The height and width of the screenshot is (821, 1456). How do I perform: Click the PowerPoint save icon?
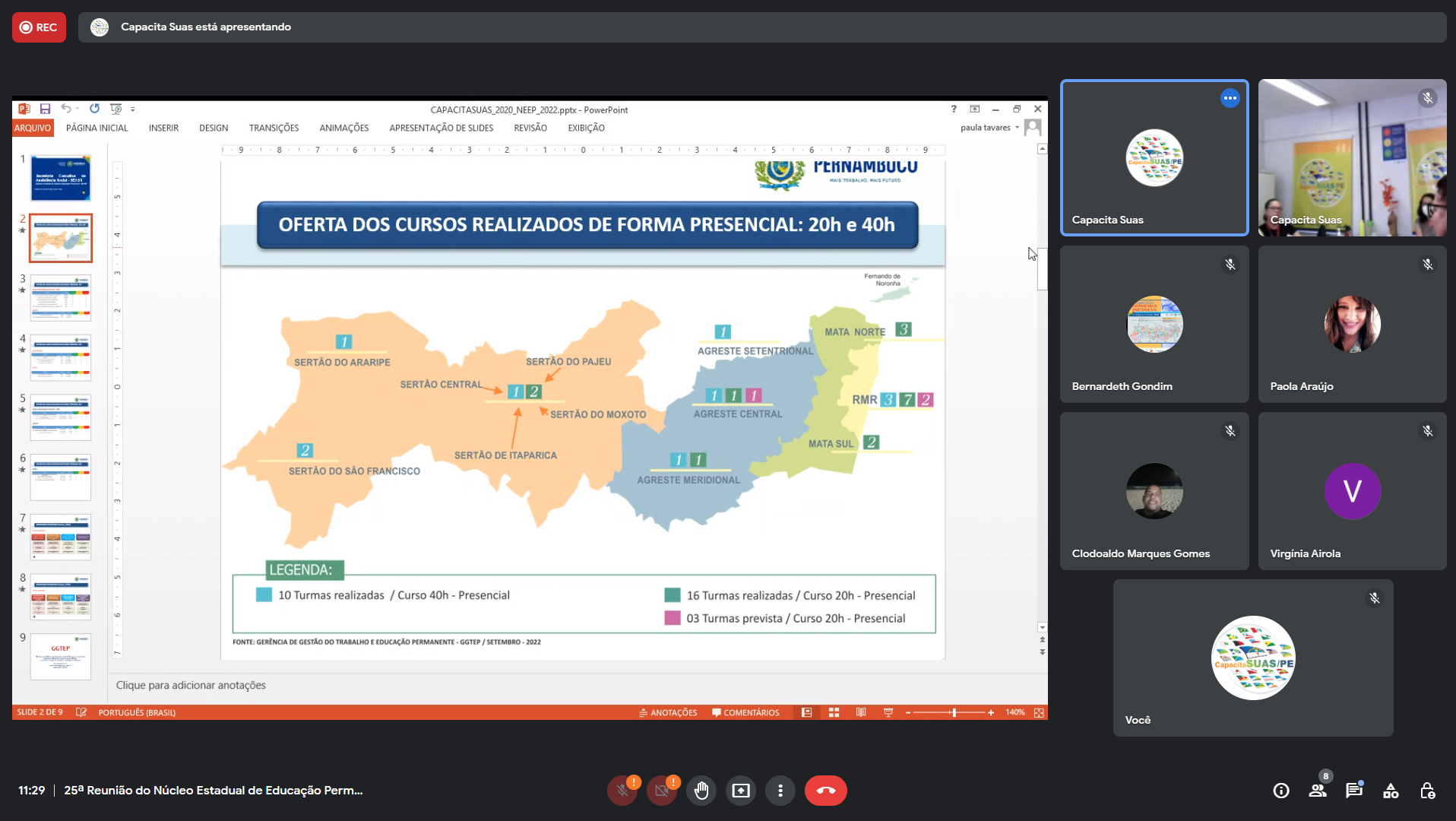click(x=46, y=109)
